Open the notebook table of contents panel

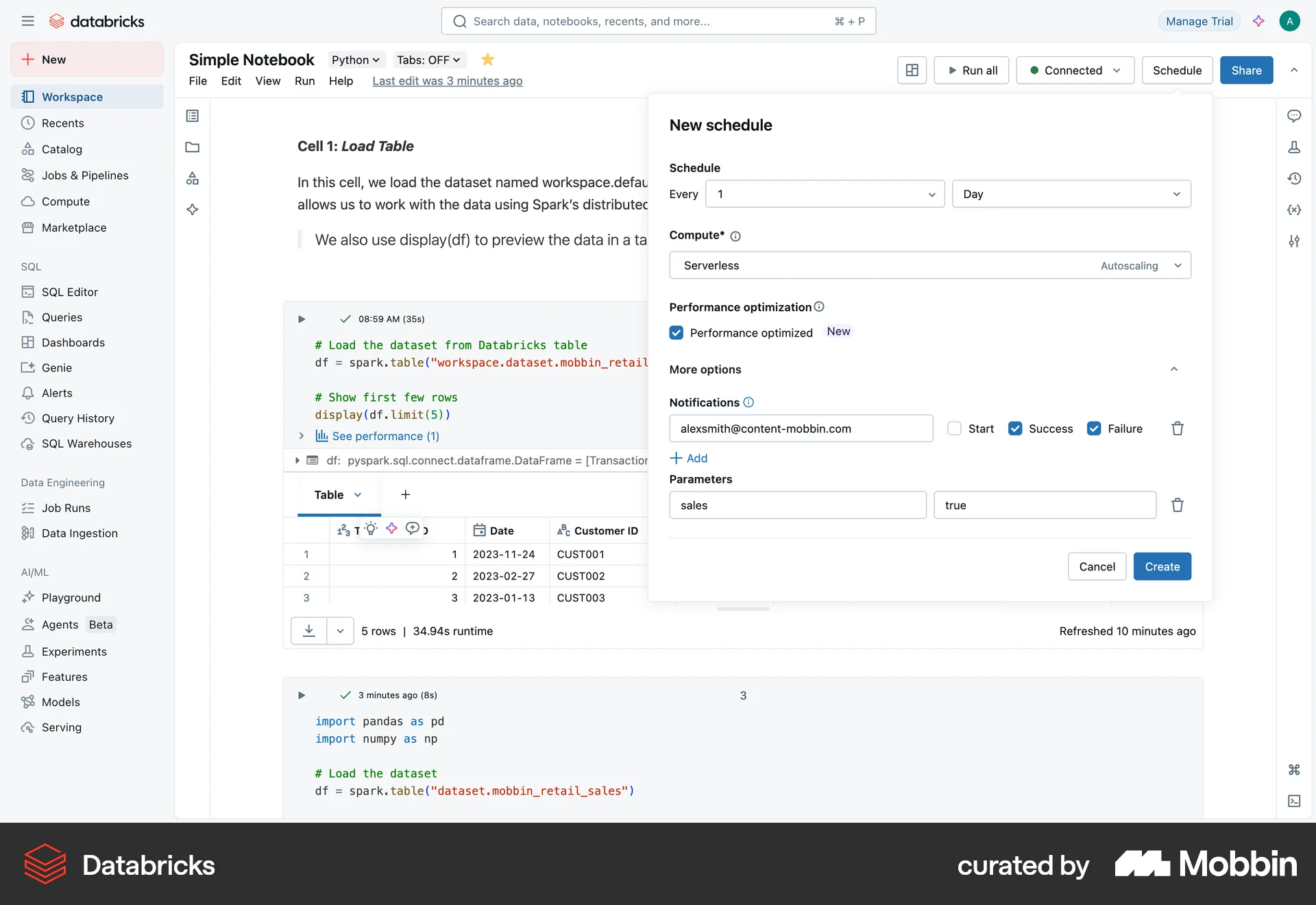tap(192, 115)
